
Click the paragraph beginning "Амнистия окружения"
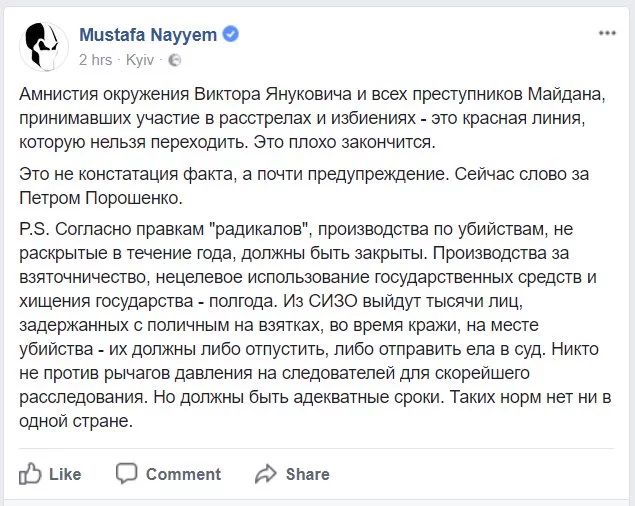[310, 117]
